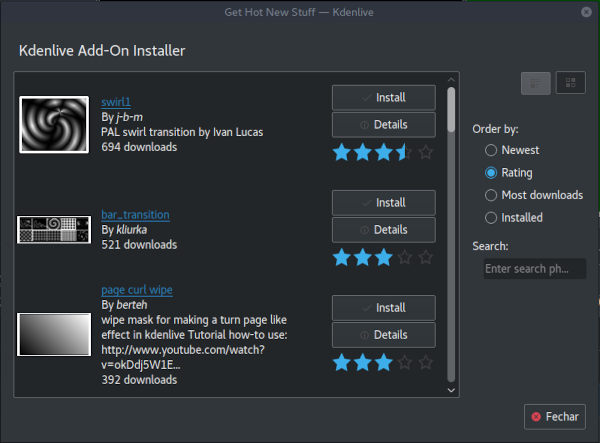Show only Installed add-ons
This screenshot has width=600, height=443.
[x=514, y=218]
